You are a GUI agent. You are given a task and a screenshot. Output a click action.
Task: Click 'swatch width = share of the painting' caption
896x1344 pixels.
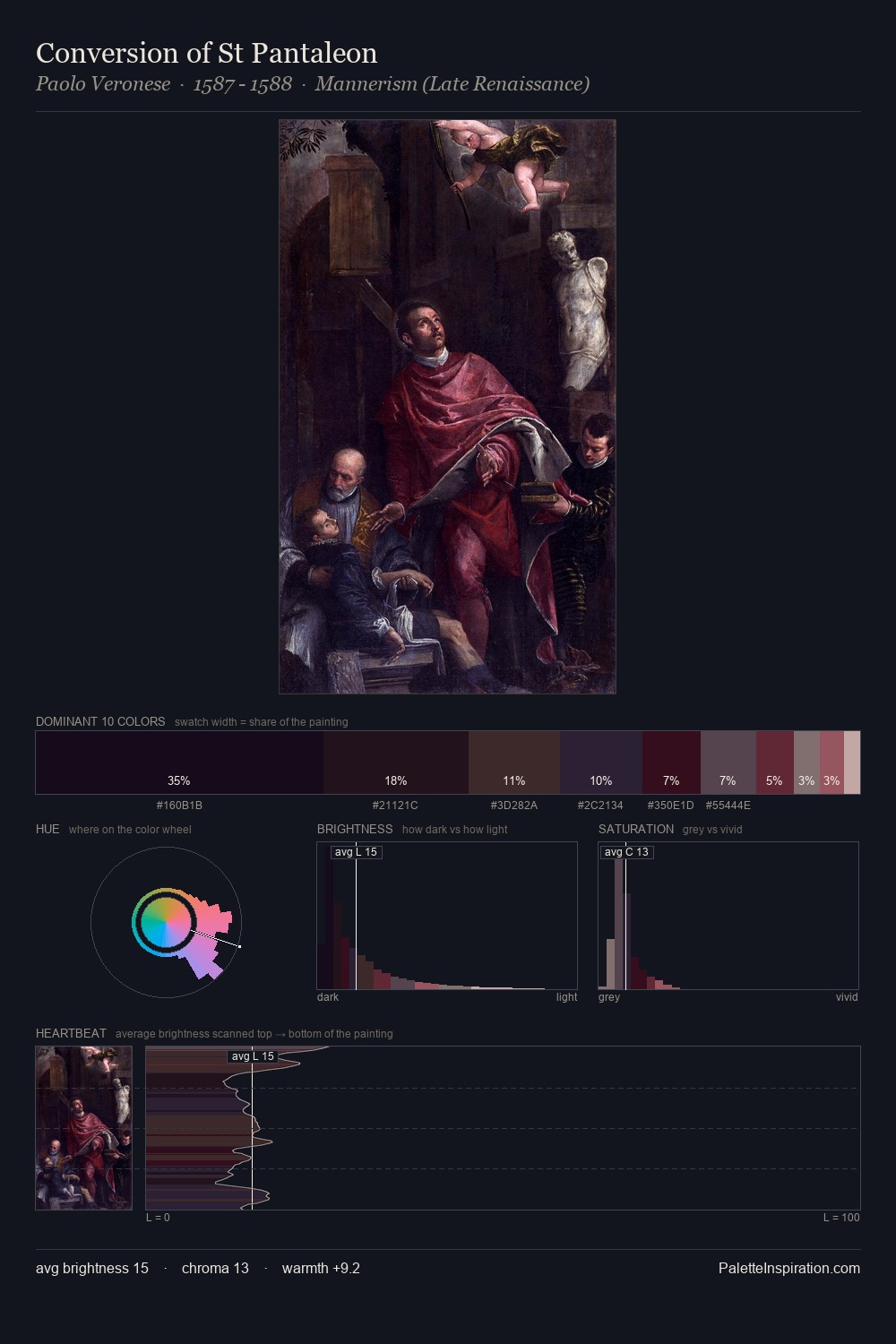(x=262, y=722)
